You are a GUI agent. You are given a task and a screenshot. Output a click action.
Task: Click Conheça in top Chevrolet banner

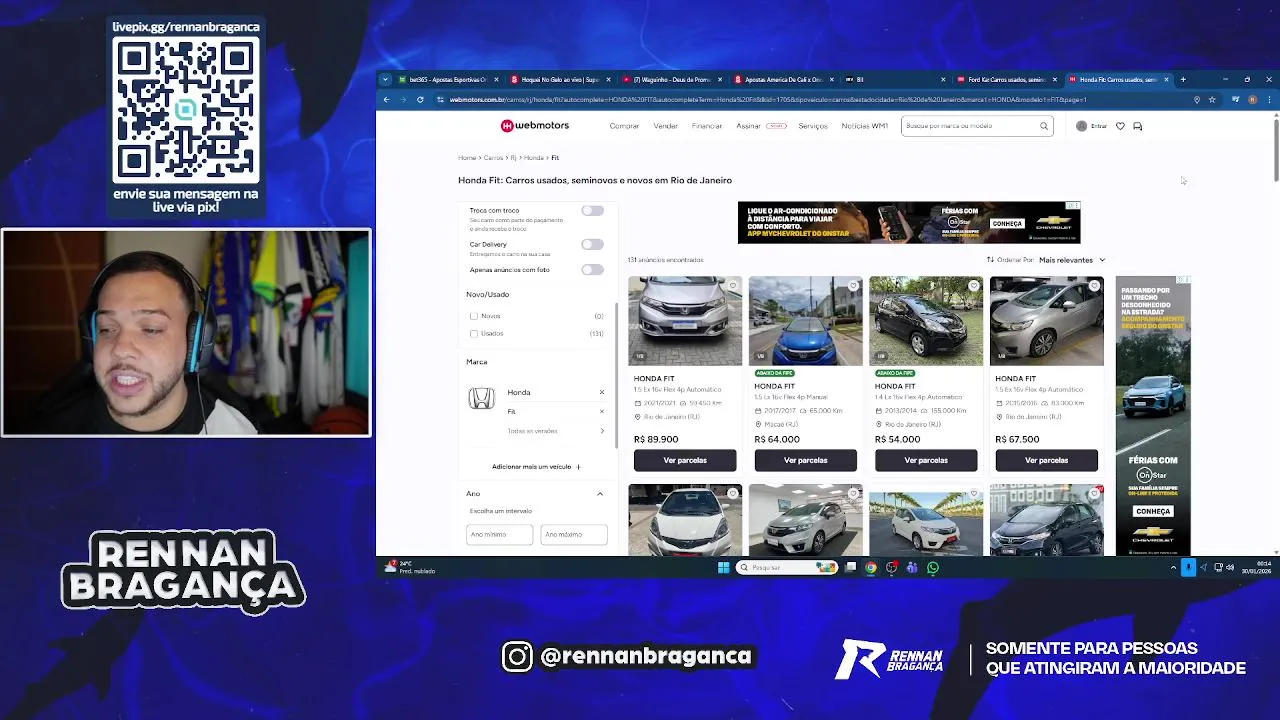(1007, 224)
